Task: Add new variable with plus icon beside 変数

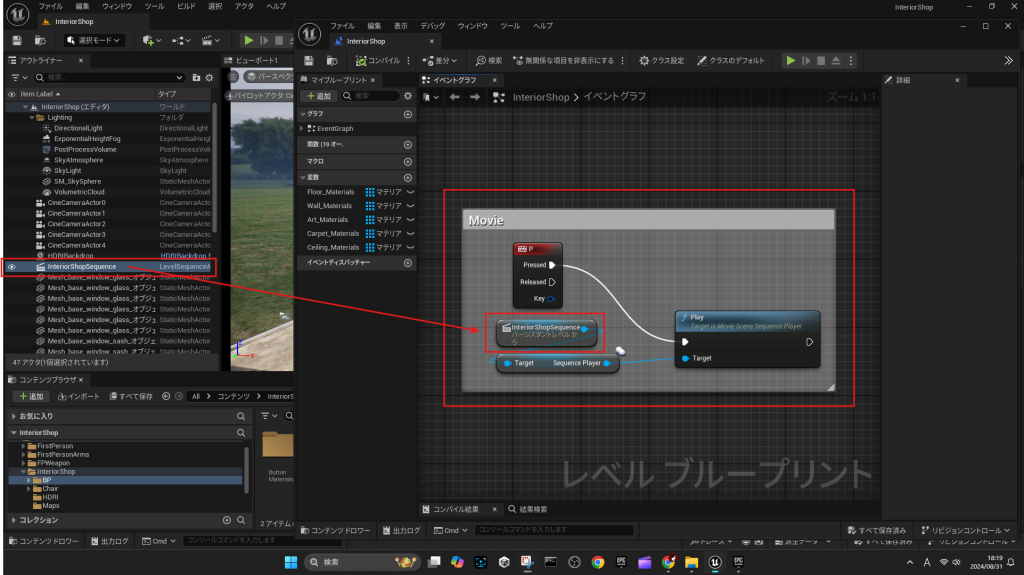Action: (407, 177)
